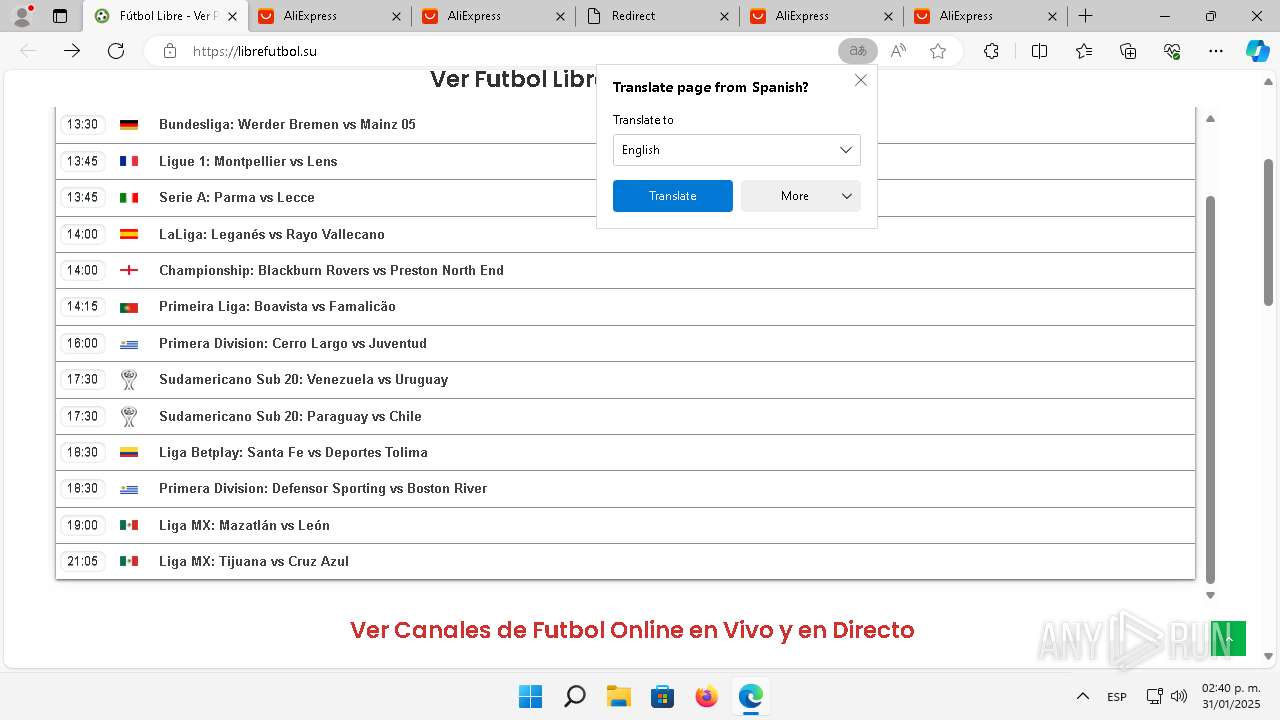Viewport: 1280px width, 720px height.
Task: Open the browser profile icon
Action: coord(22,16)
